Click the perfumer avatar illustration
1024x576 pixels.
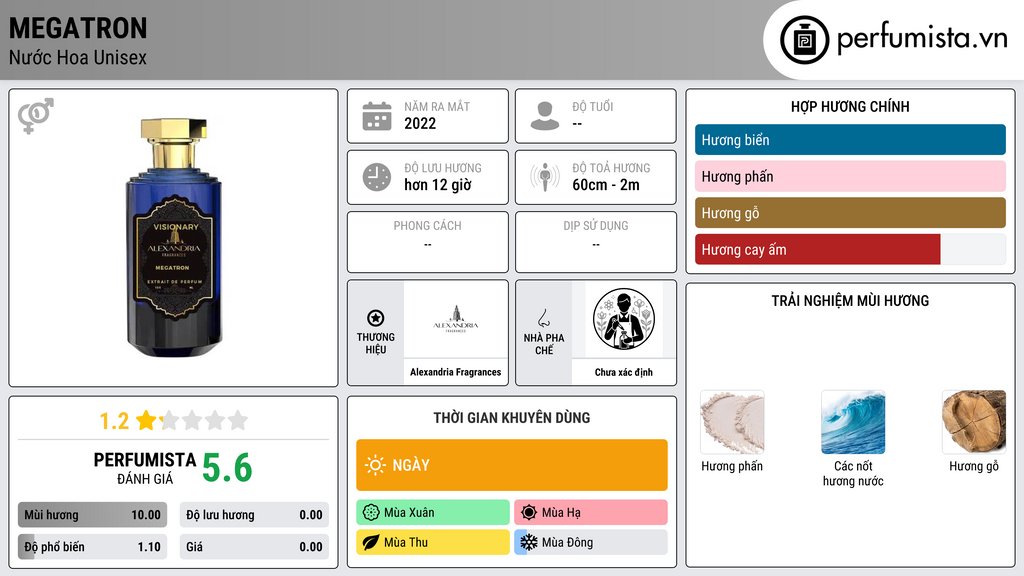tap(624, 319)
